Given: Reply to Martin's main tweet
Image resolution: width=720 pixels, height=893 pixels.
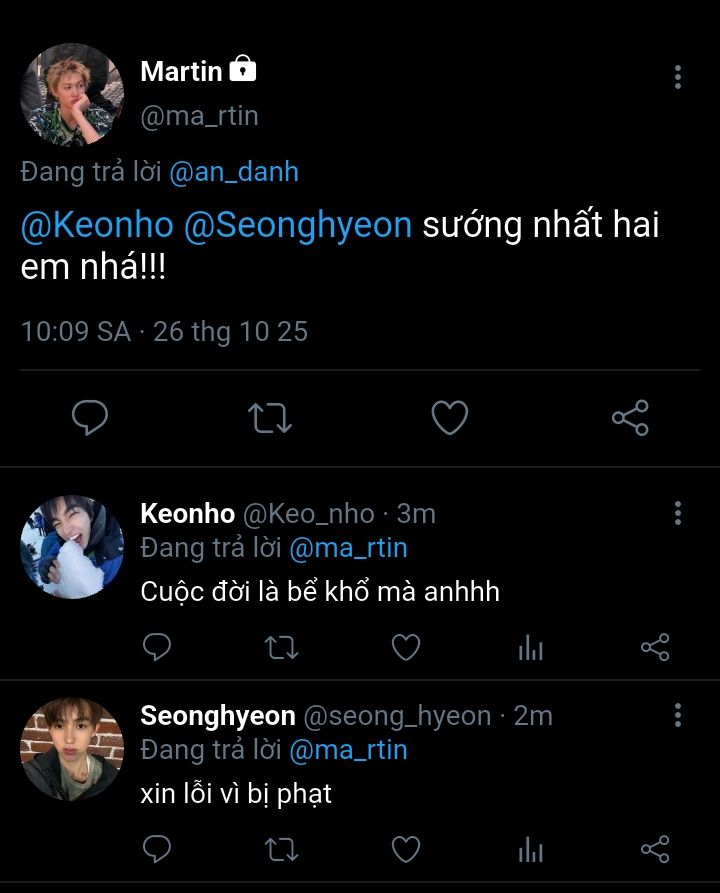Looking at the screenshot, I should pos(90,417).
